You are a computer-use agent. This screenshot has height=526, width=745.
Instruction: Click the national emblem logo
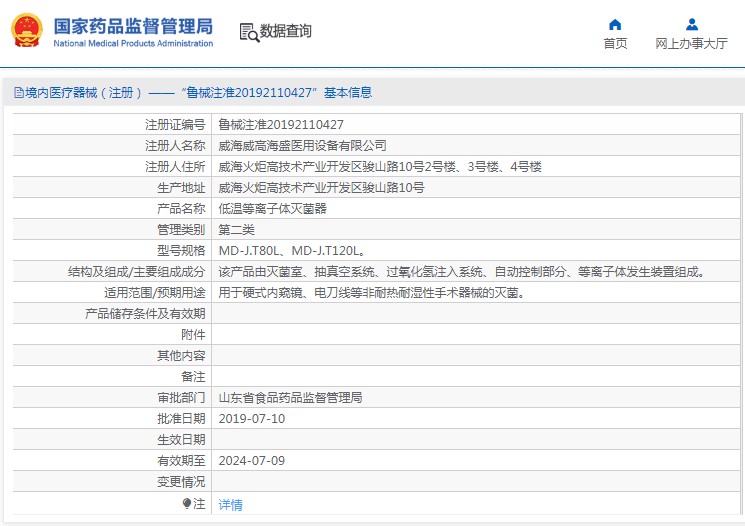27,30
